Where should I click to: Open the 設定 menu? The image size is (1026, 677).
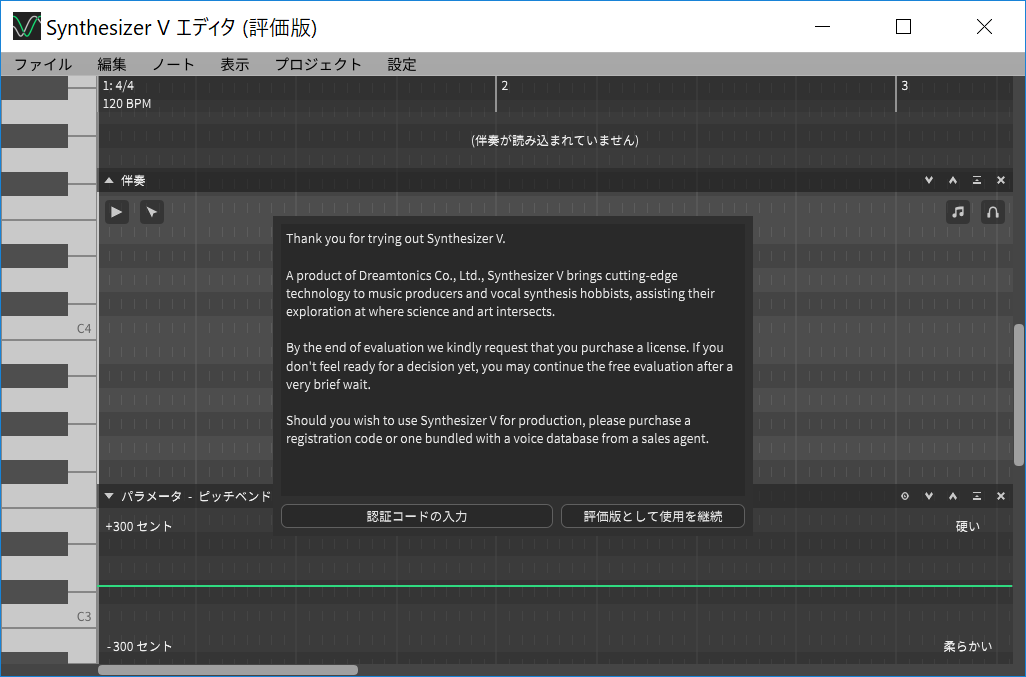click(x=402, y=64)
